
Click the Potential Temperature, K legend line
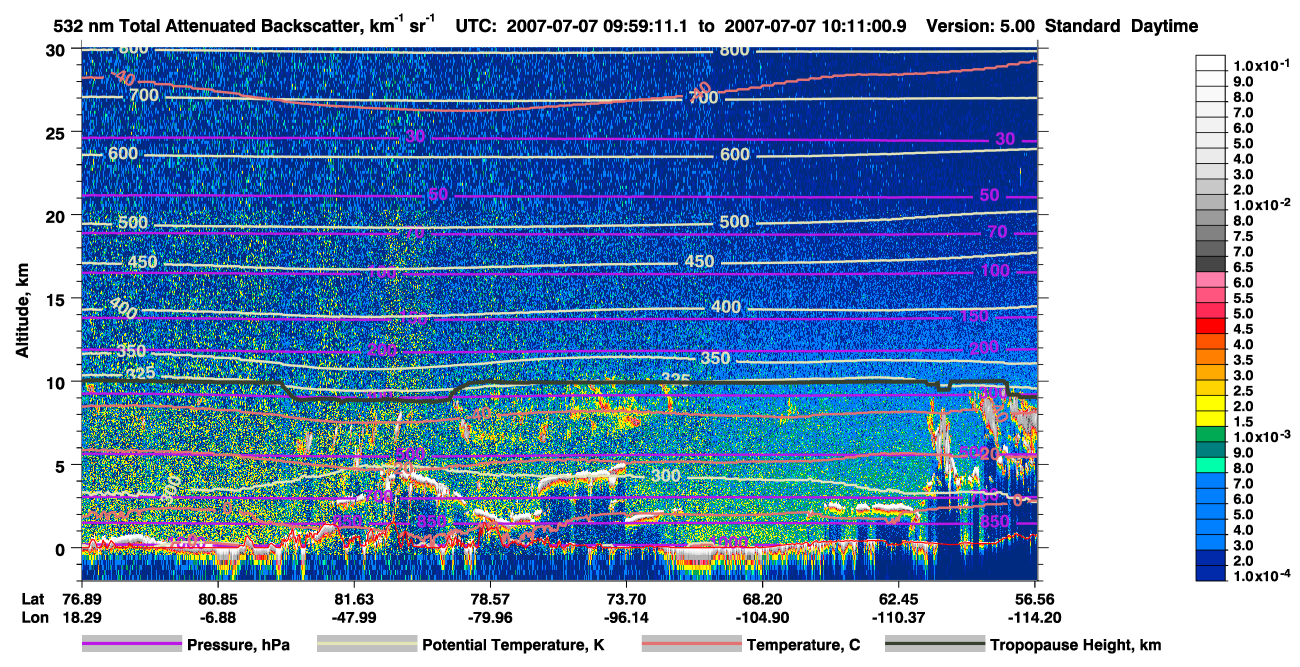tap(366, 645)
